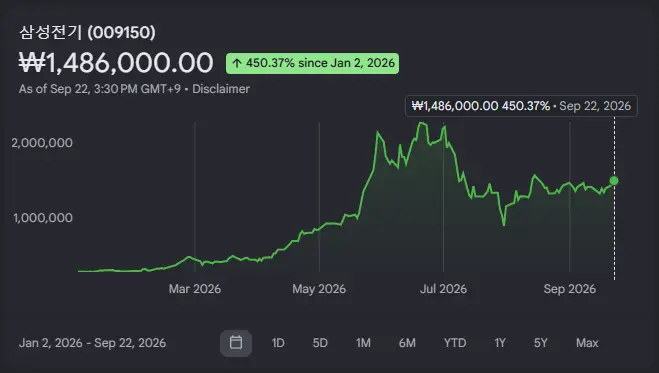Switch chart to 1M range

(363, 343)
